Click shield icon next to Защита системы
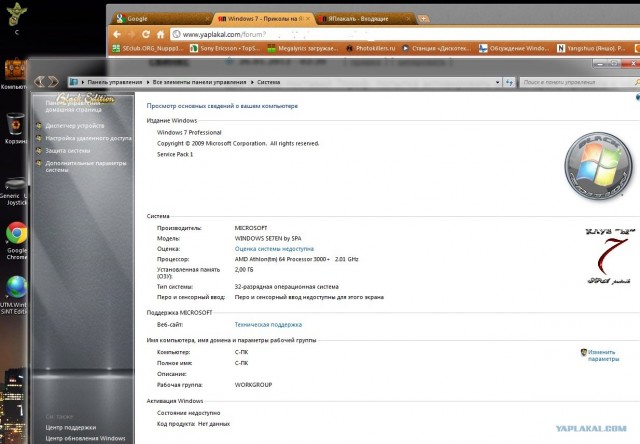Screen dimensions: 640x444 coord(39,151)
